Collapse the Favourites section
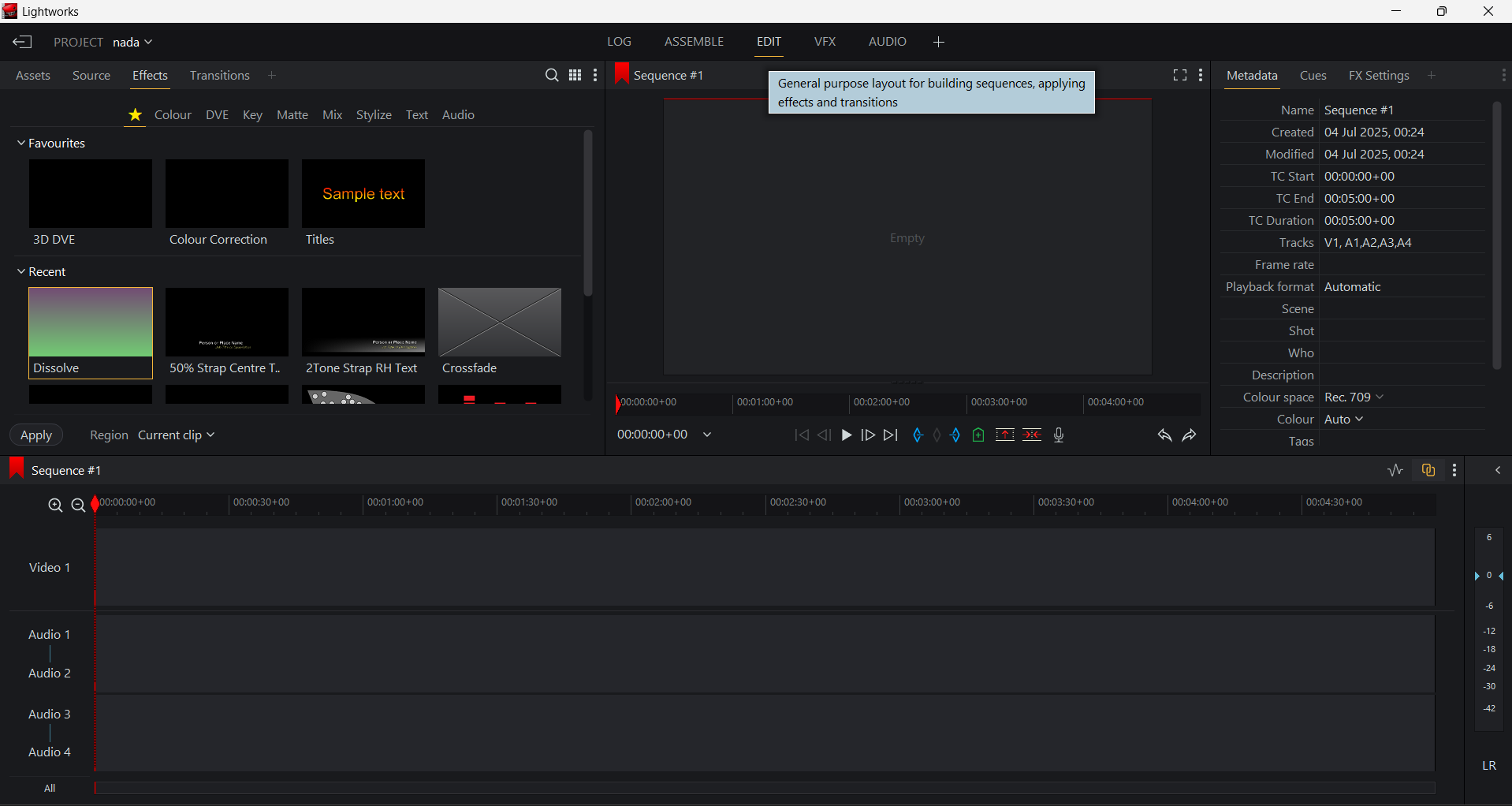1512x806 pixels. tap(21, 144)
